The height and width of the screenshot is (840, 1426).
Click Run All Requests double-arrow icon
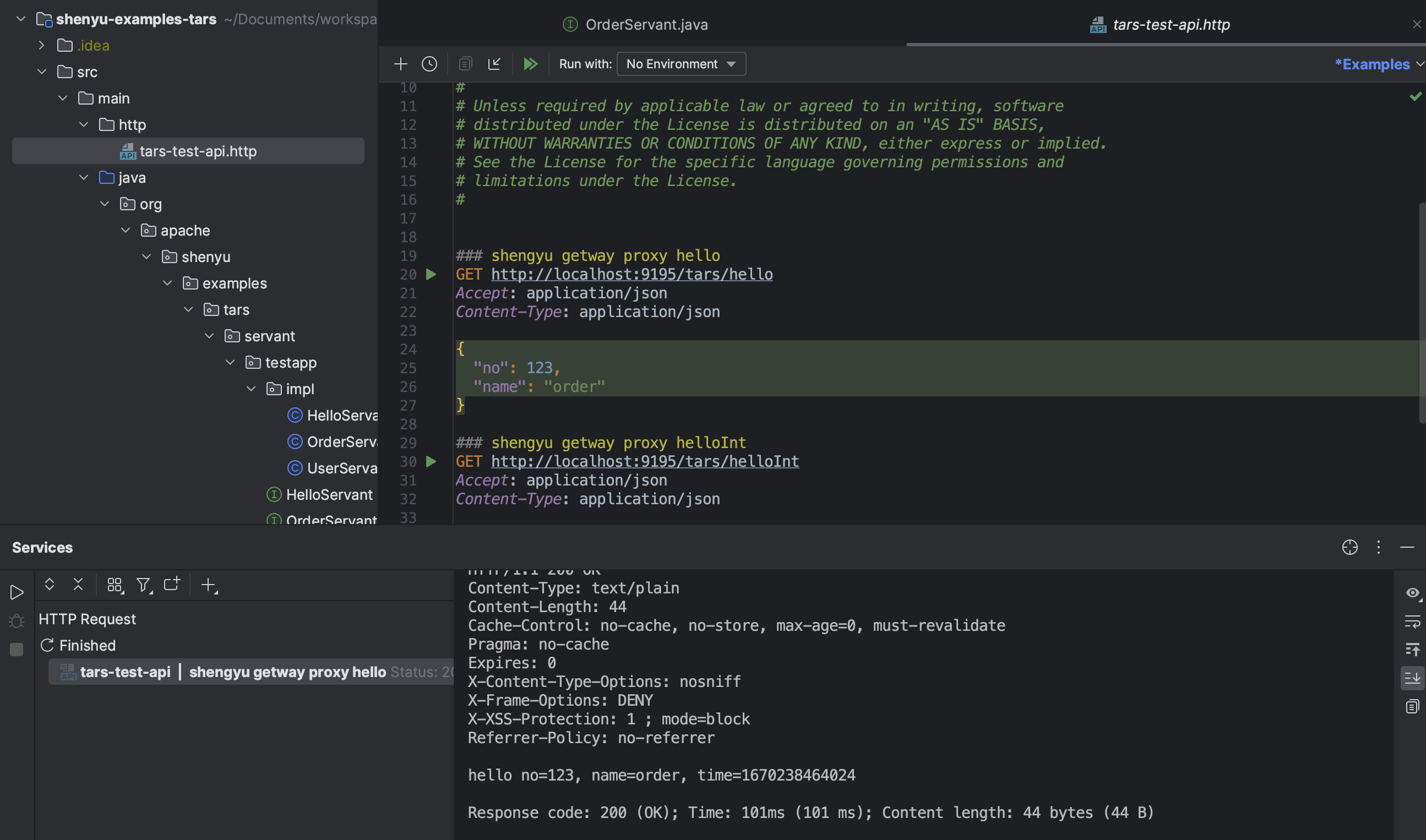tap(530, 64)
